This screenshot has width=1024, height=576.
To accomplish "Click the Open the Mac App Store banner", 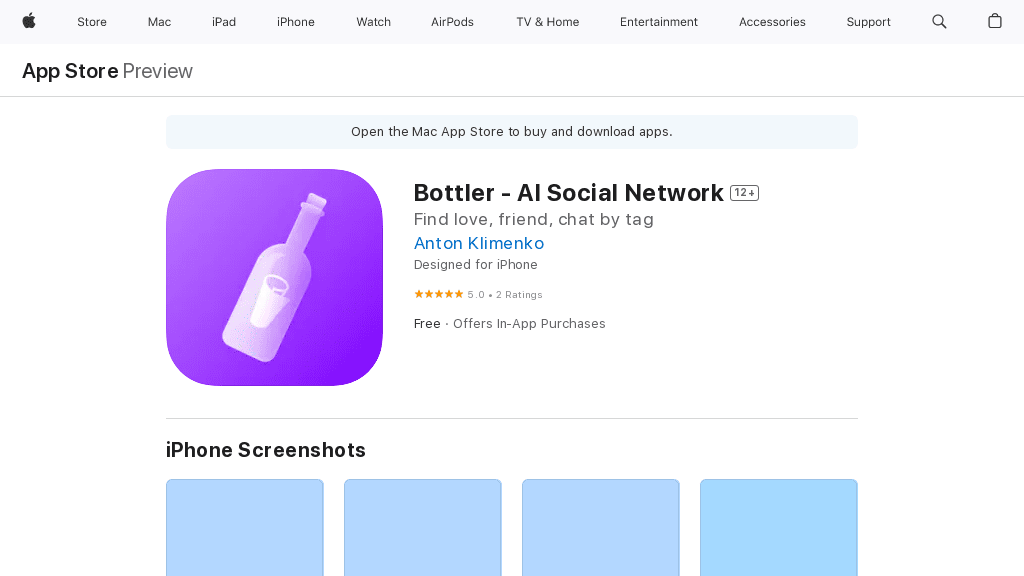I will 511,131.
